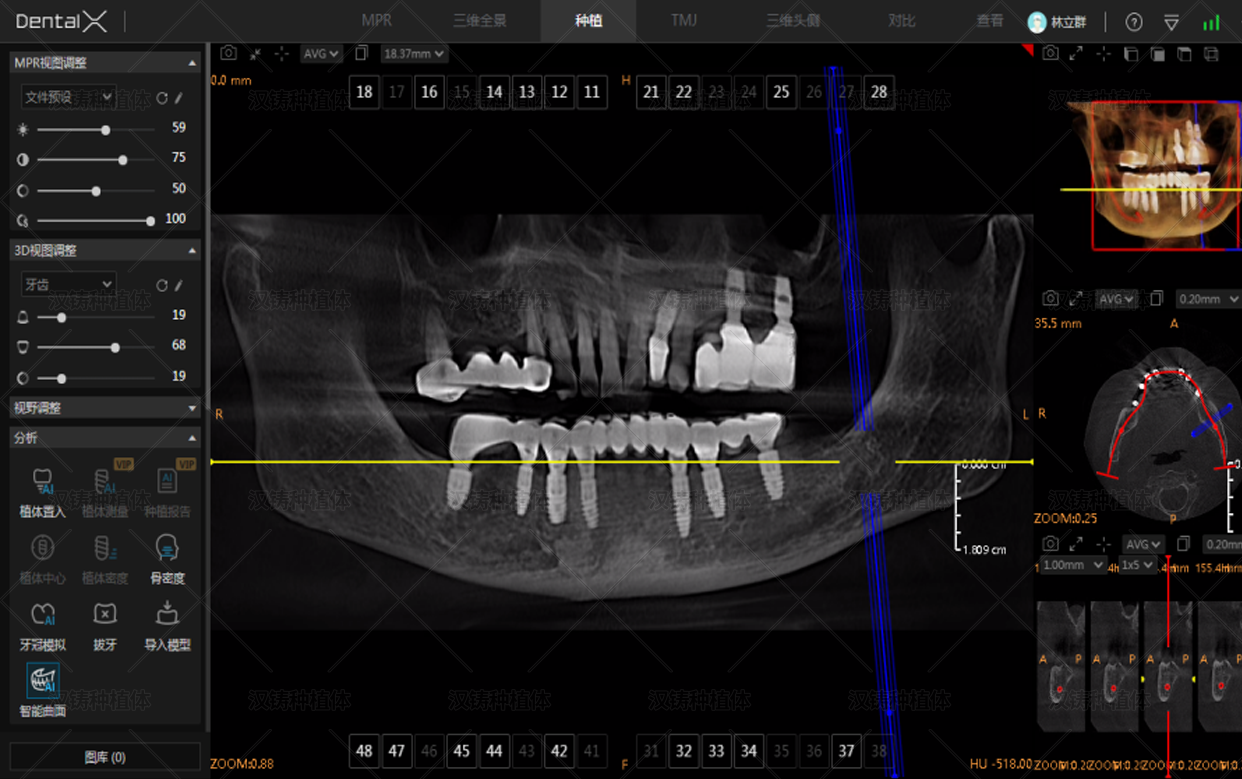The height and width of the screenshot is (779, 1242).
Task: Open the help question mark icon
Action: [x=1134, y=22]
